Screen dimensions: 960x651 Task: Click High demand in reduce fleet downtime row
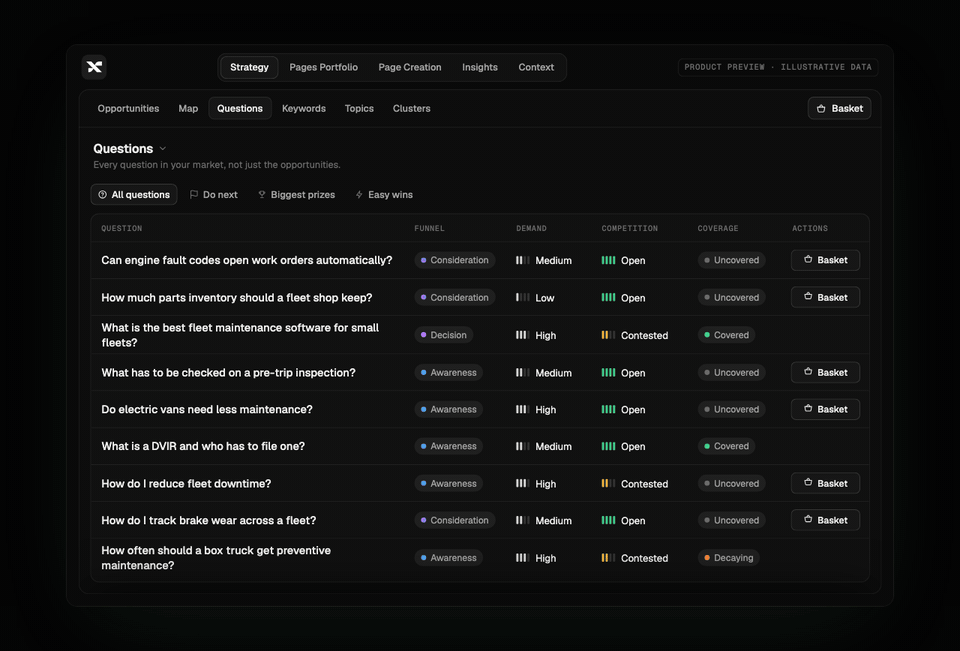point(536,484)
